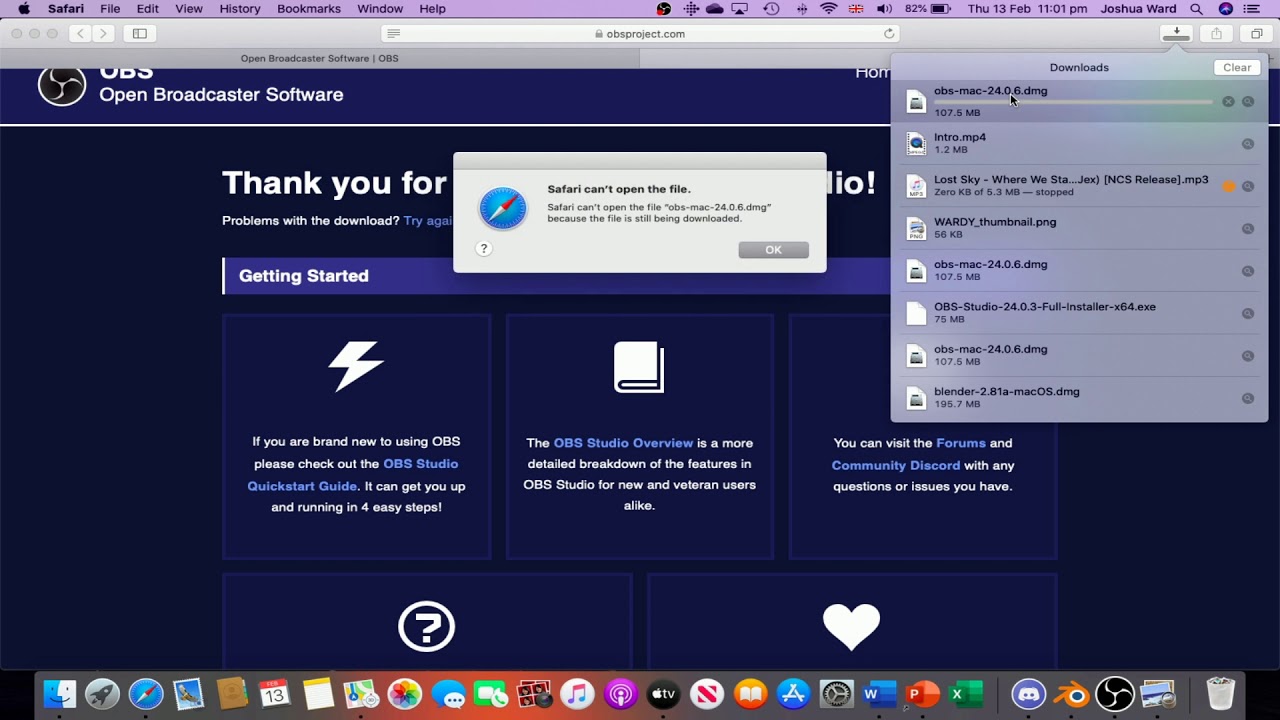This screenshot has width=1280, height=720.
Task: Open the Bookmarks menu
Action: (x=309, y=9)
